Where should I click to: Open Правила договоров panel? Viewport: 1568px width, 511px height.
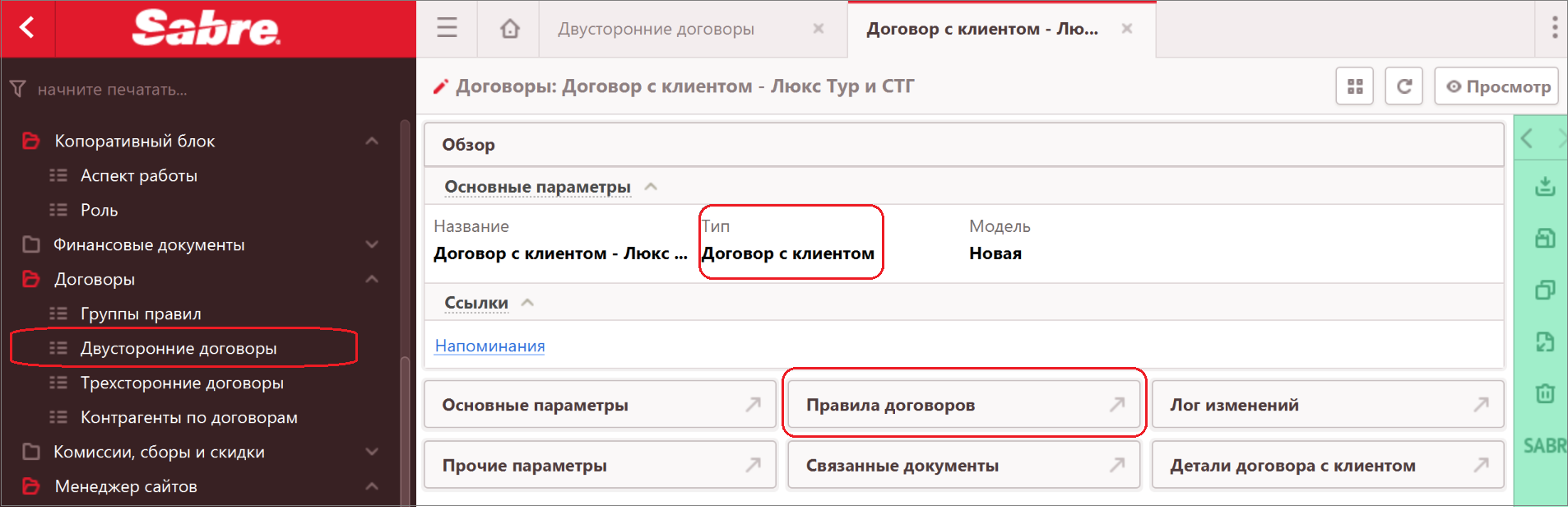click(x=963, y=404)
